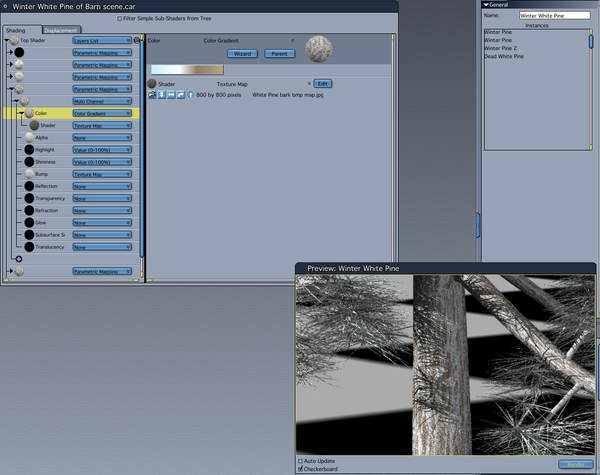Click the Highlight channel sphere icon

pos(29,150)
